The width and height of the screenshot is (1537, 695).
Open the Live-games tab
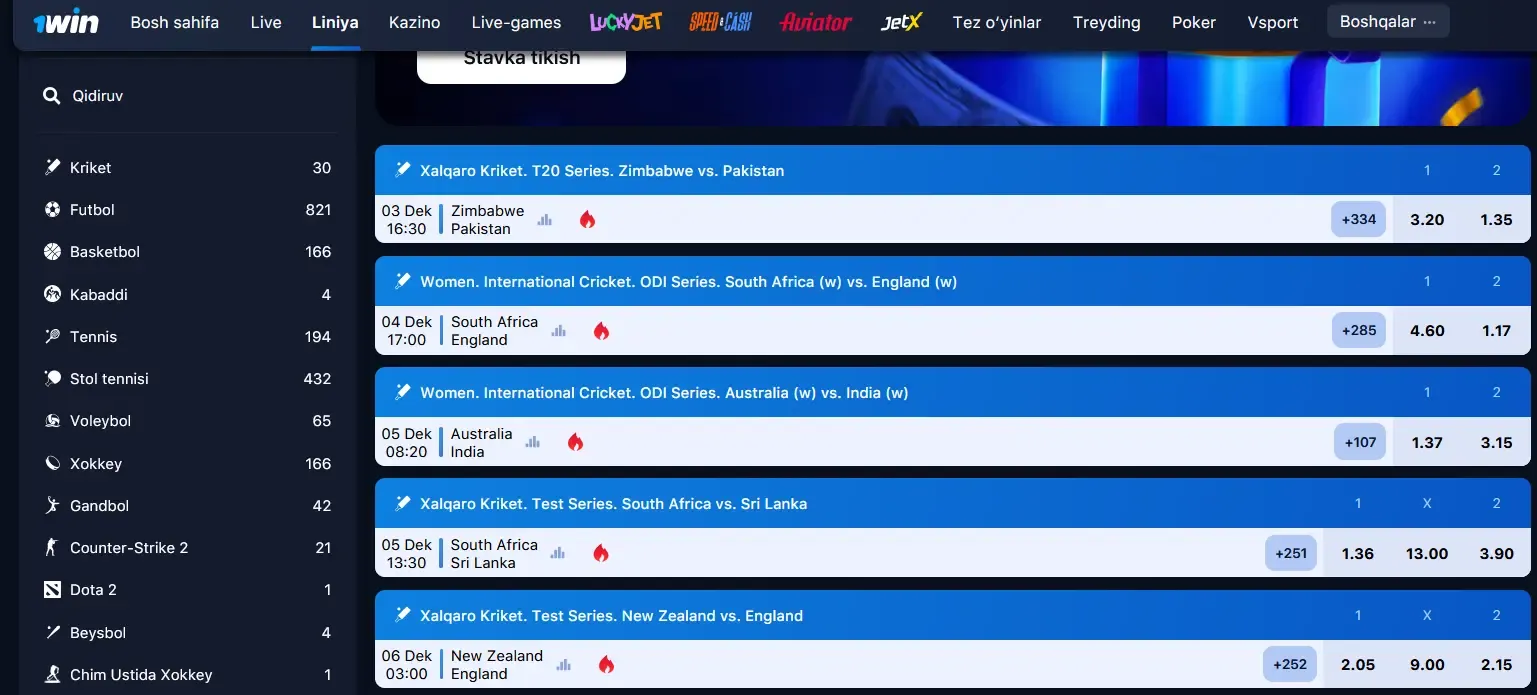point(516,22)
